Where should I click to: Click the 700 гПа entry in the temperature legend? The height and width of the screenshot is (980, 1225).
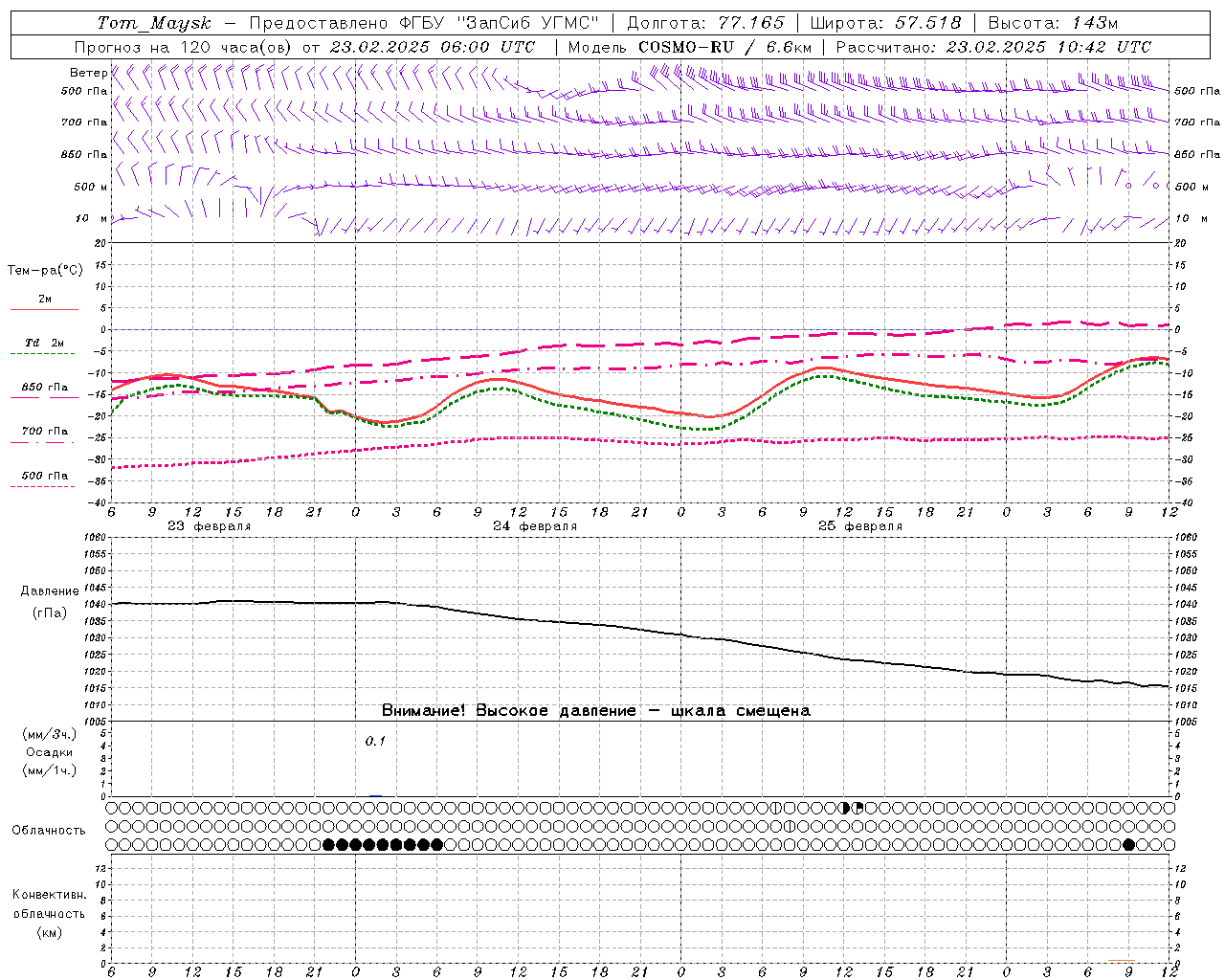point(44,432)
